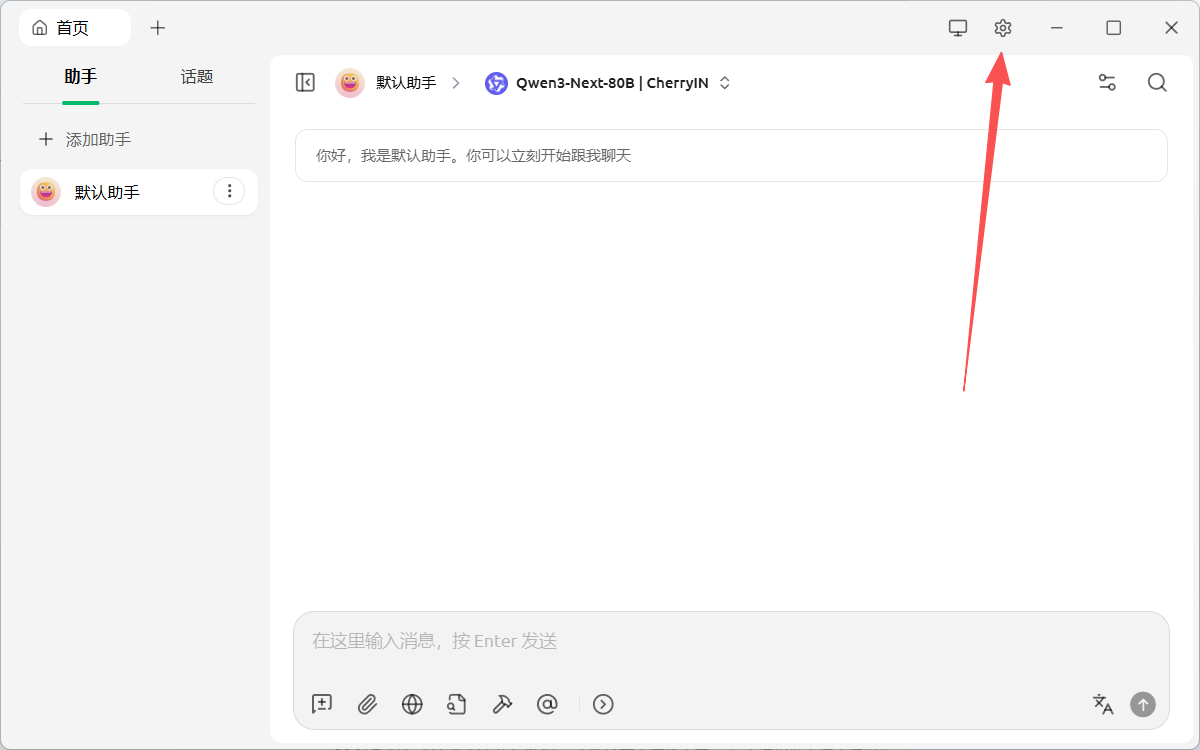Click the translate icon in input bar
Viewport: 1200px width, 750px height.
pyautogui.click(x=1103, y=704)
